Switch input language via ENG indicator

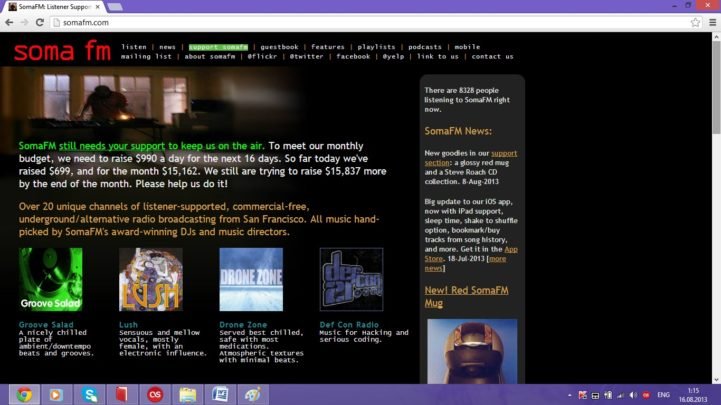tap(664, 395)
